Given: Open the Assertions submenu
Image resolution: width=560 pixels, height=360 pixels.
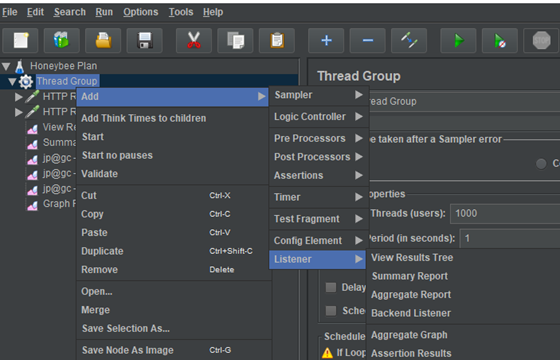Looking at the screenshot, I should point(319,175).
